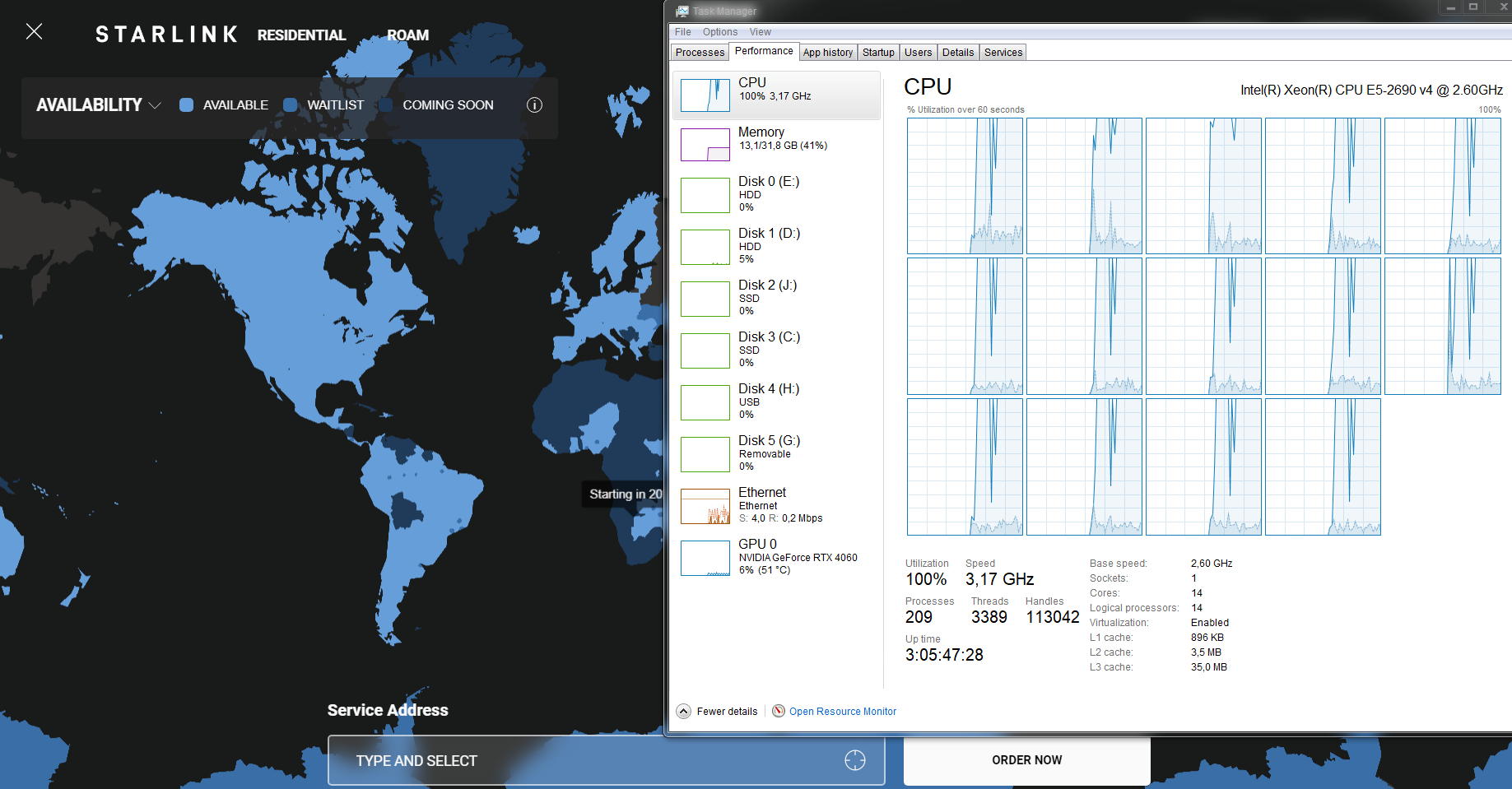Select the Ethernet graph icon
Viewport: 1512px width, 789px height.
(x=705, y=506)
